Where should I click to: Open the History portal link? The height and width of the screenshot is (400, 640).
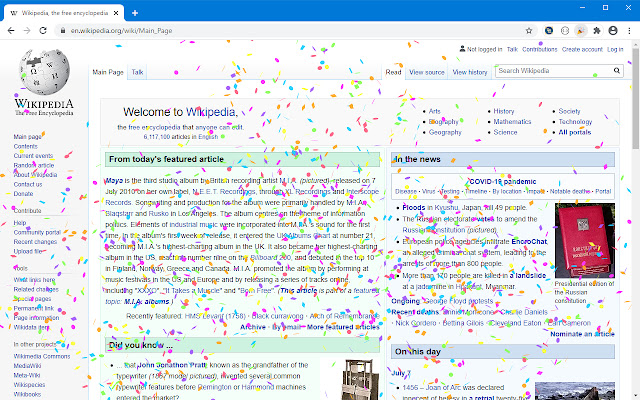(504, 111)
